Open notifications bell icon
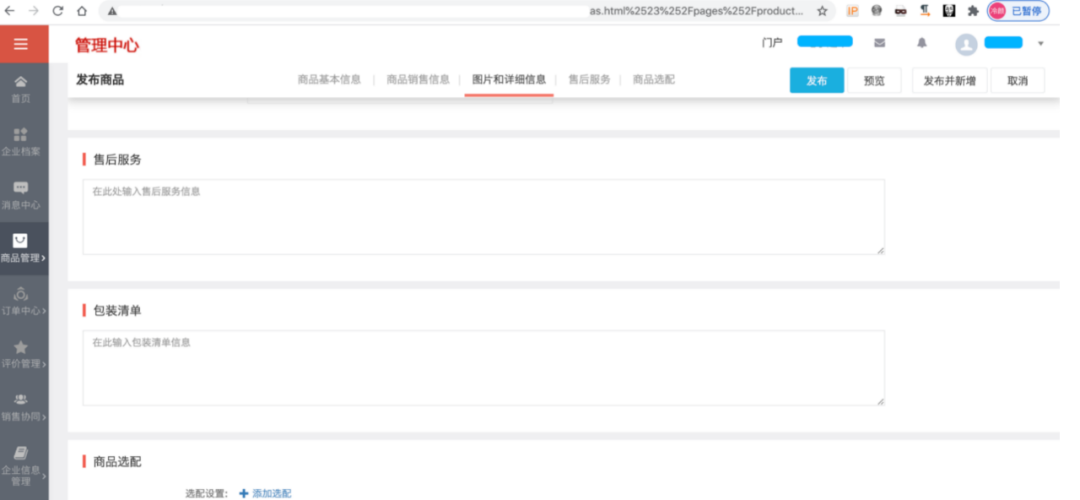 [x=922, y=43]
